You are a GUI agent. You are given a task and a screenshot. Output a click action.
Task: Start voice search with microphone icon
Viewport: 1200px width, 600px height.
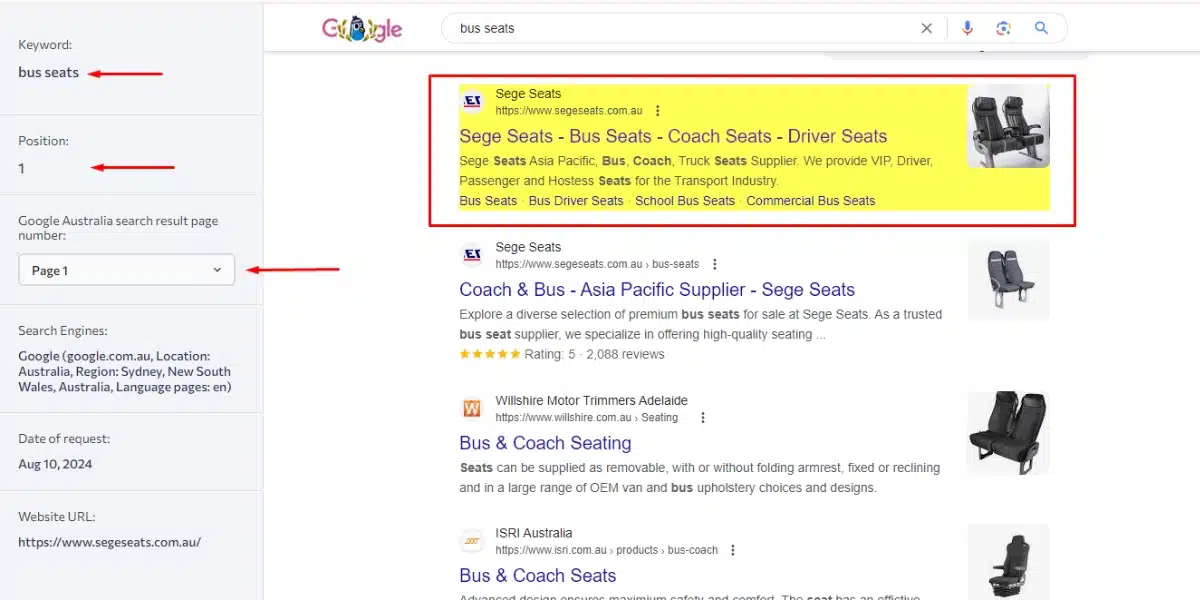pos(967,28)
